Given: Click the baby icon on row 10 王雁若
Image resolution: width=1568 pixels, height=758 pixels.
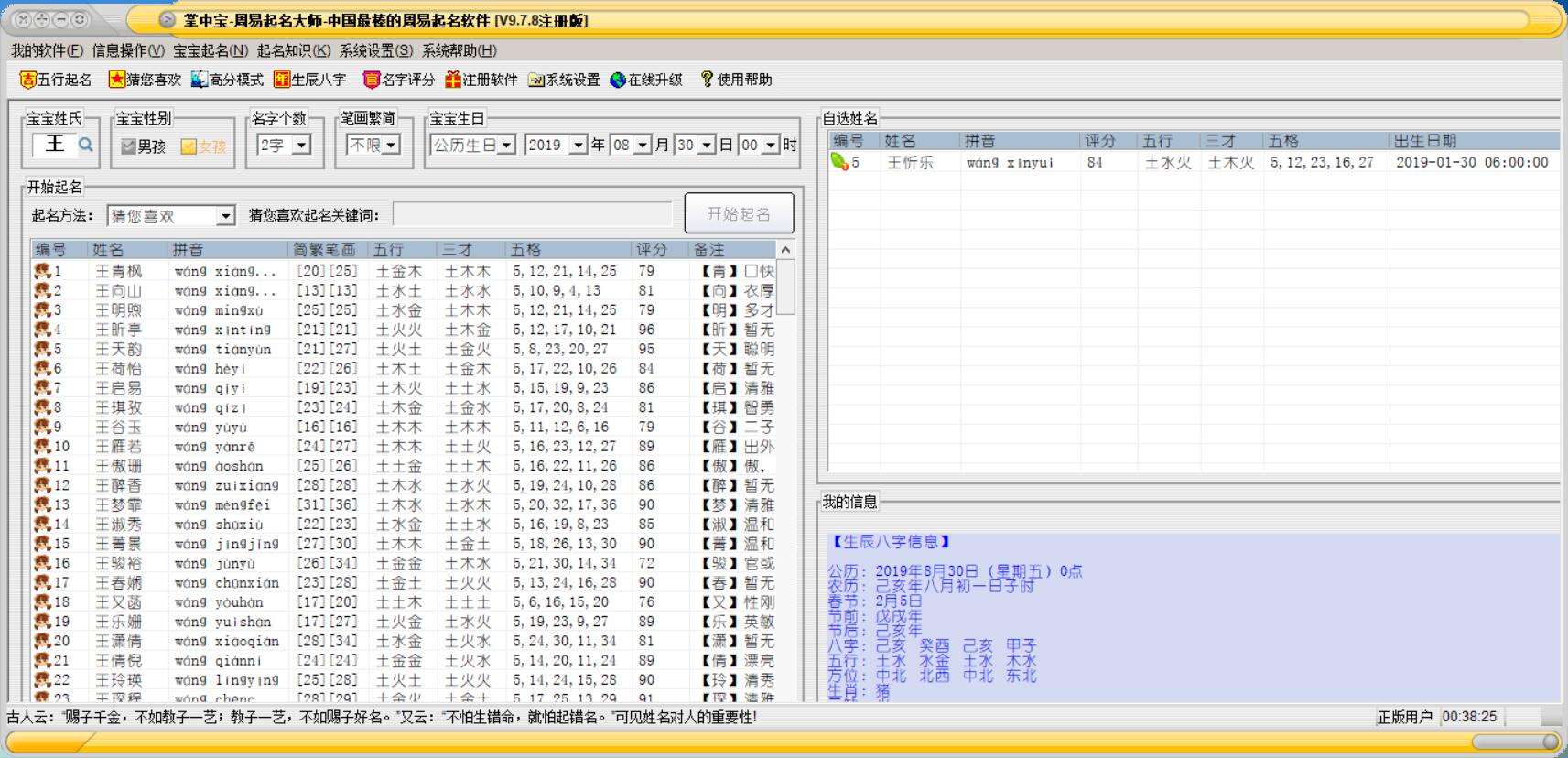Looking at the screenshot, I should 42,447.
